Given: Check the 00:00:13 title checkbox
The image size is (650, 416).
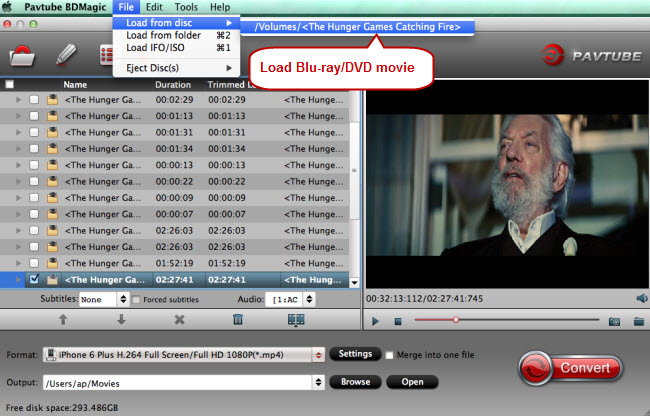Looking at the screenshot, I should [34, 165].
